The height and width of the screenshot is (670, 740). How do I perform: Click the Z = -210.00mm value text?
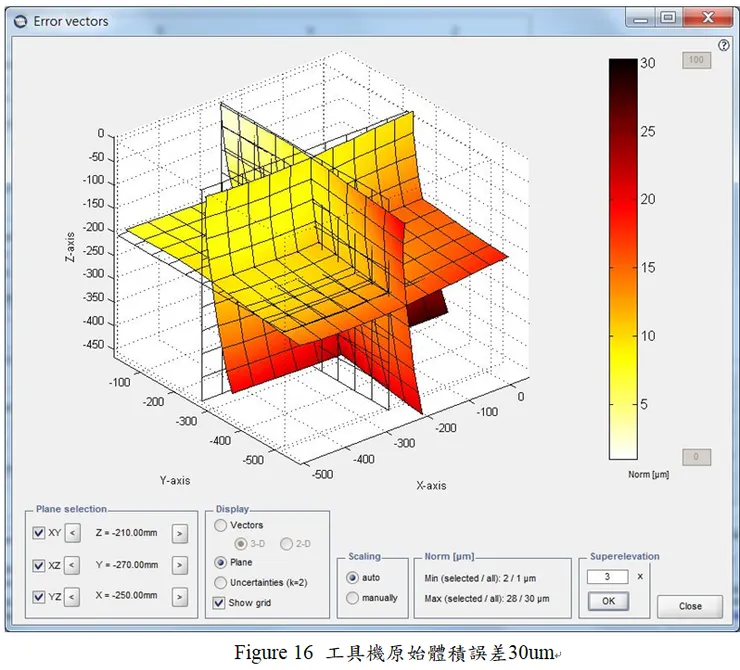pos(126,533)
